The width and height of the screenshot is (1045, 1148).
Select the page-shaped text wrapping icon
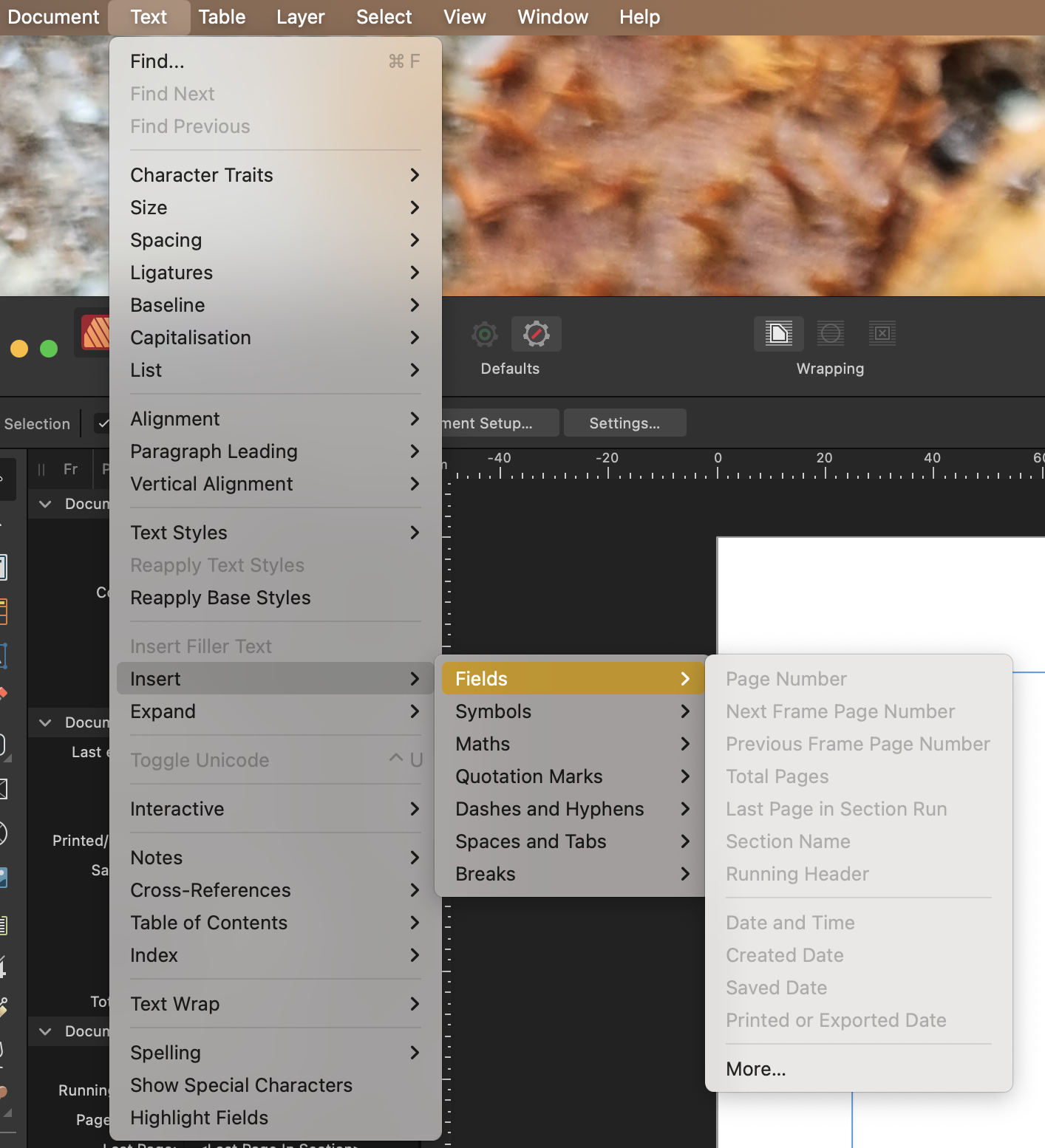[778, 334]
